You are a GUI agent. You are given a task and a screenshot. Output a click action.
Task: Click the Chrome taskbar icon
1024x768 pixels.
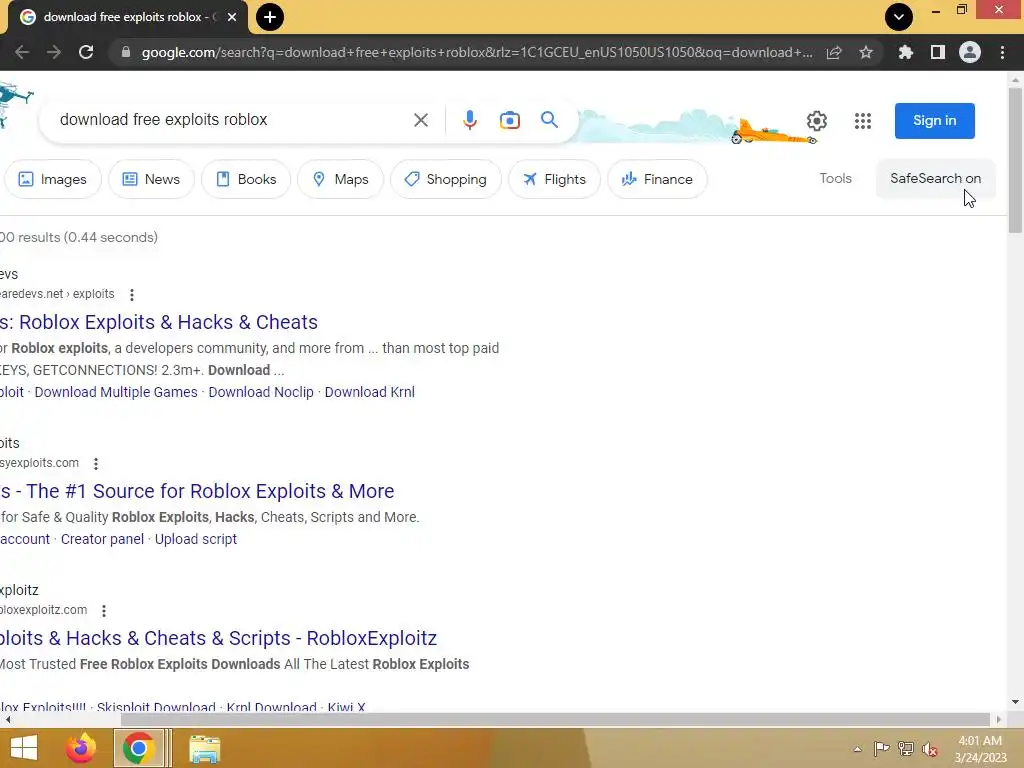[x=138, y=748]
